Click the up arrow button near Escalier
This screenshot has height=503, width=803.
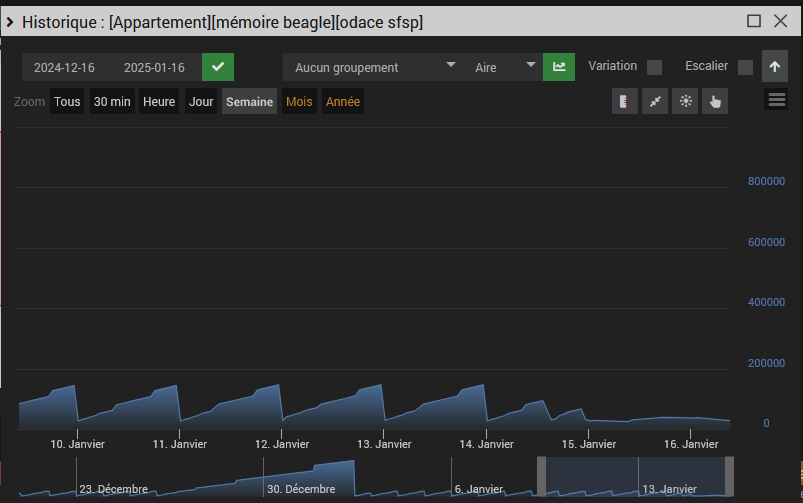point(774,66)
